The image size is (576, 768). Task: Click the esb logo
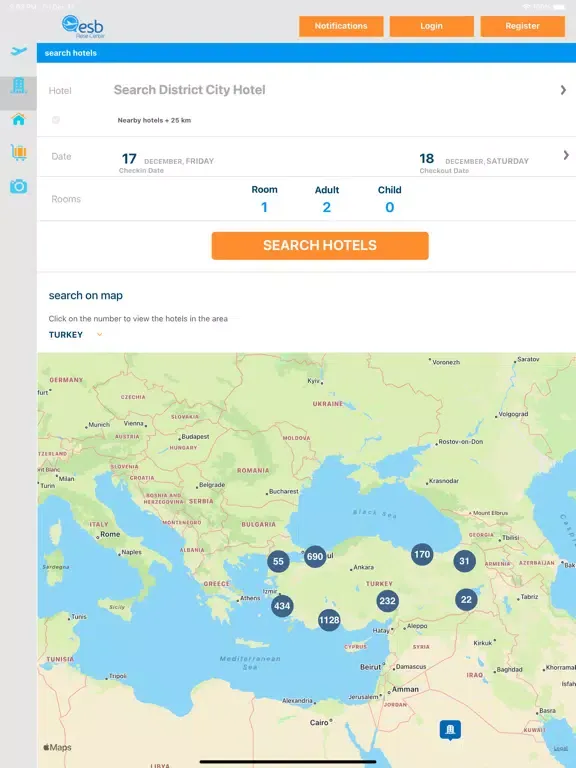(x=83, y=26)
